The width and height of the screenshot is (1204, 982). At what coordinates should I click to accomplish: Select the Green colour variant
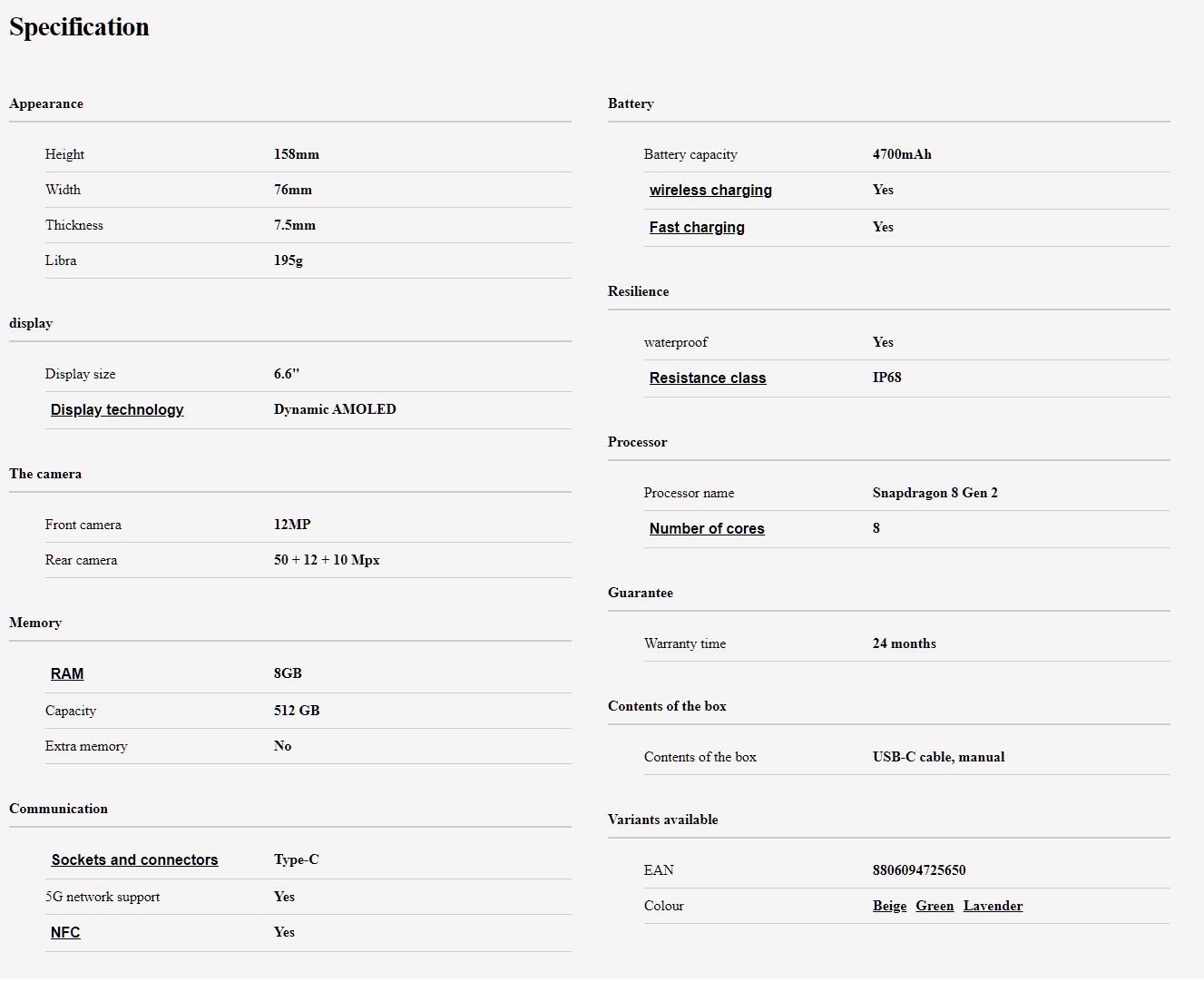coord(935,906)
